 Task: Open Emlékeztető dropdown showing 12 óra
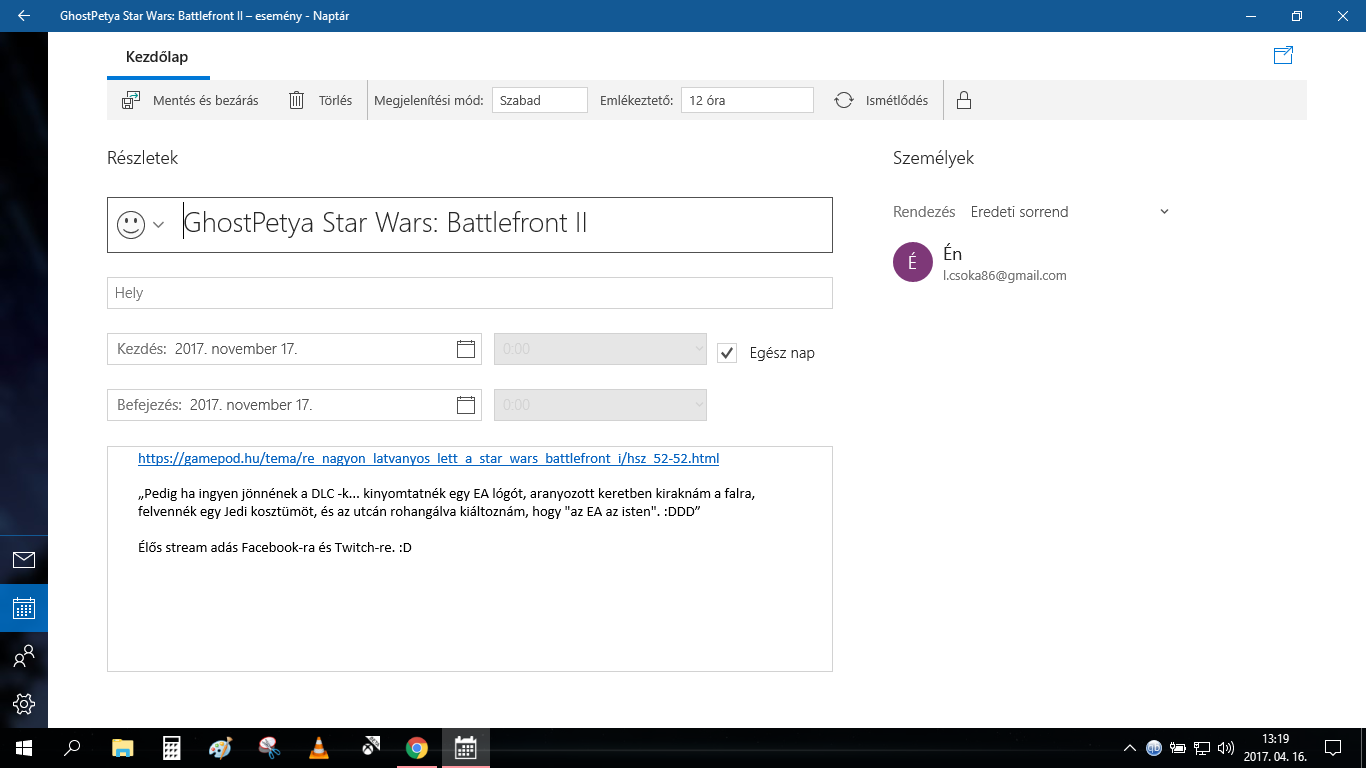pos(747,100)
